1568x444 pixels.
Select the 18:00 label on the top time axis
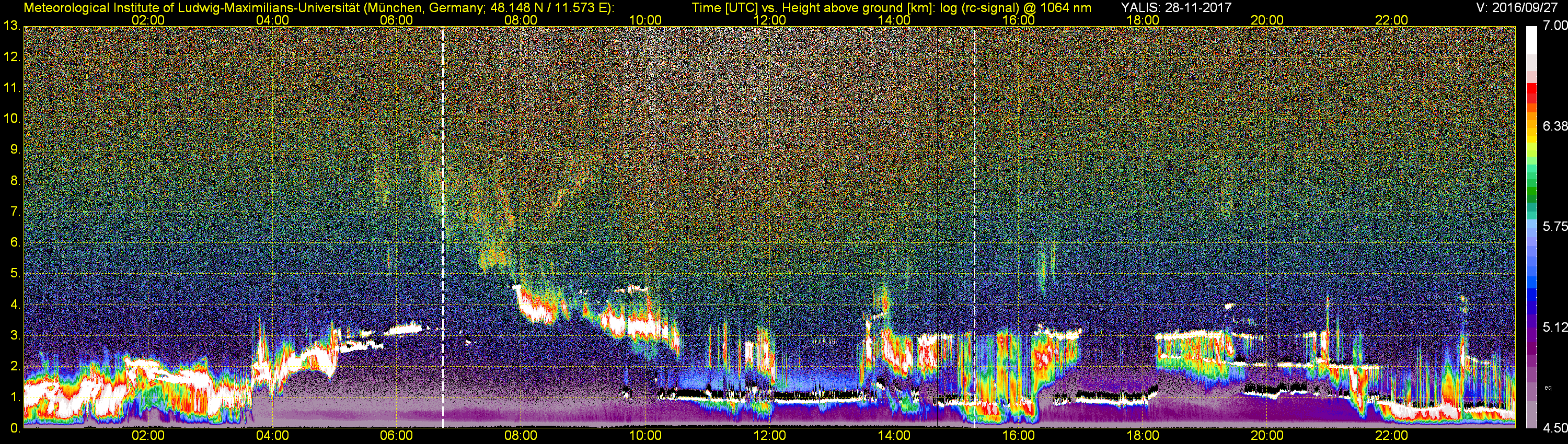pos(1143,20)
